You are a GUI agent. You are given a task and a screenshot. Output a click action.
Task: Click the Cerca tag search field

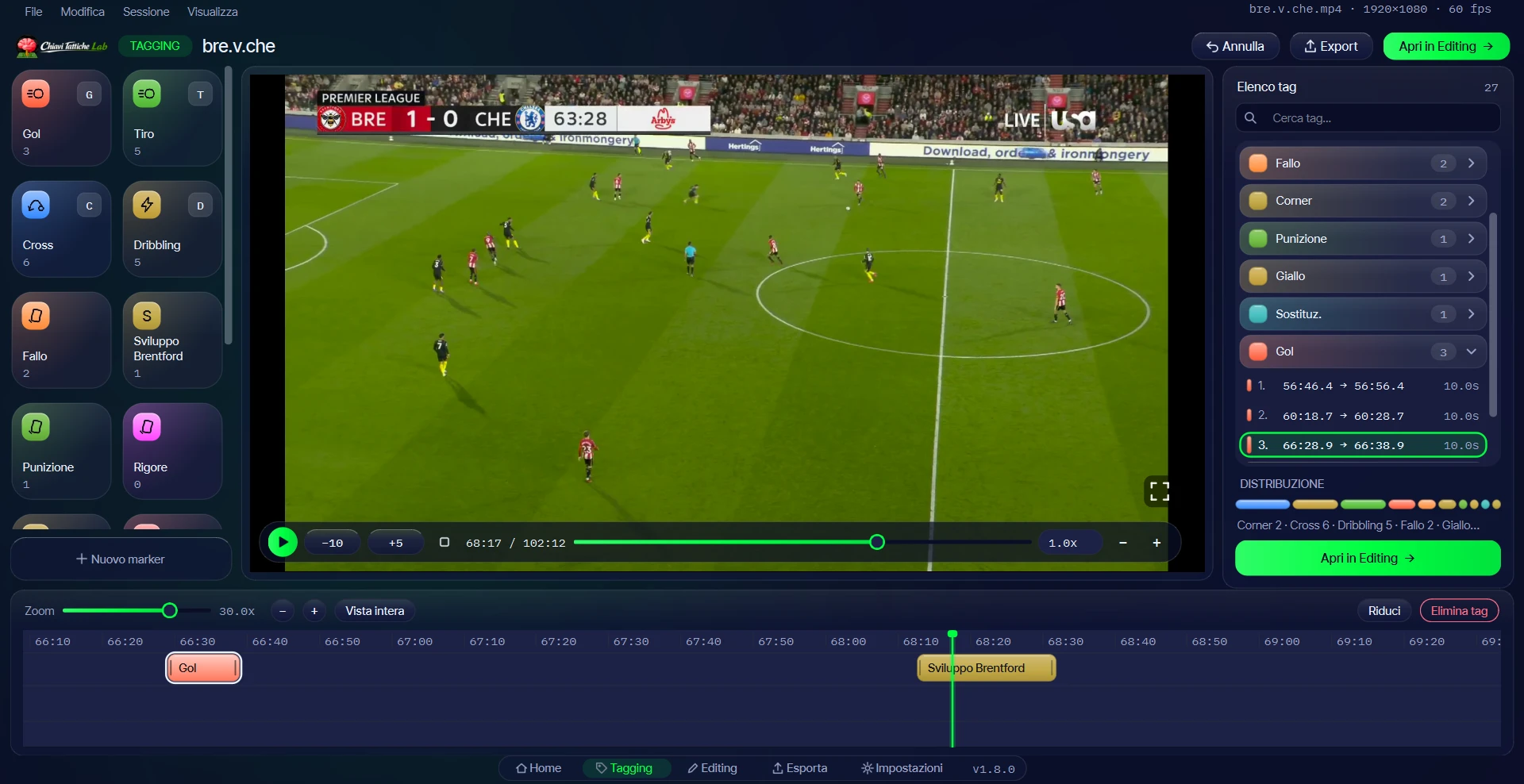(x=1368, y=118)
